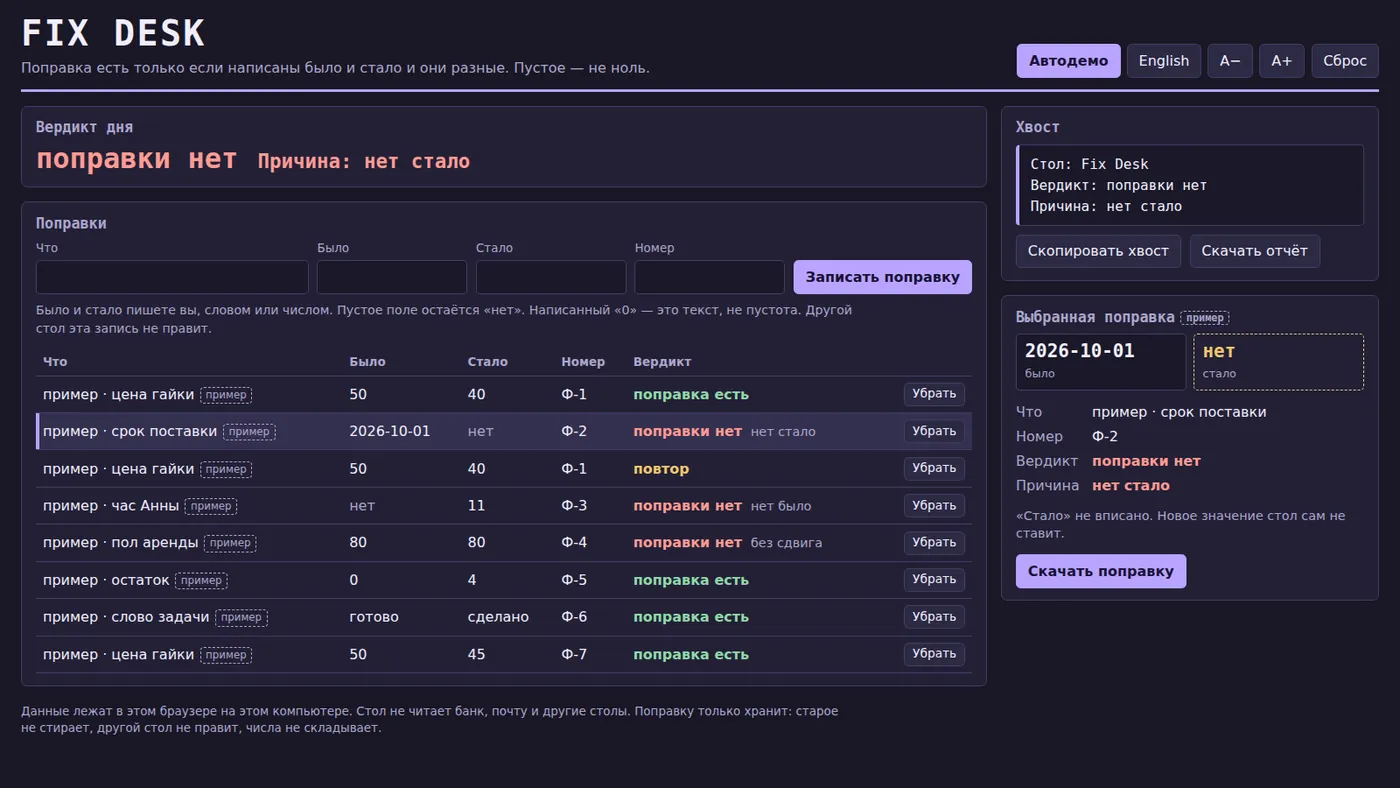The width and height of the screenshot is (1400, 788).
Task: Click Стол: Fix Desk line in Хвост
Action: coord(1090,164)
